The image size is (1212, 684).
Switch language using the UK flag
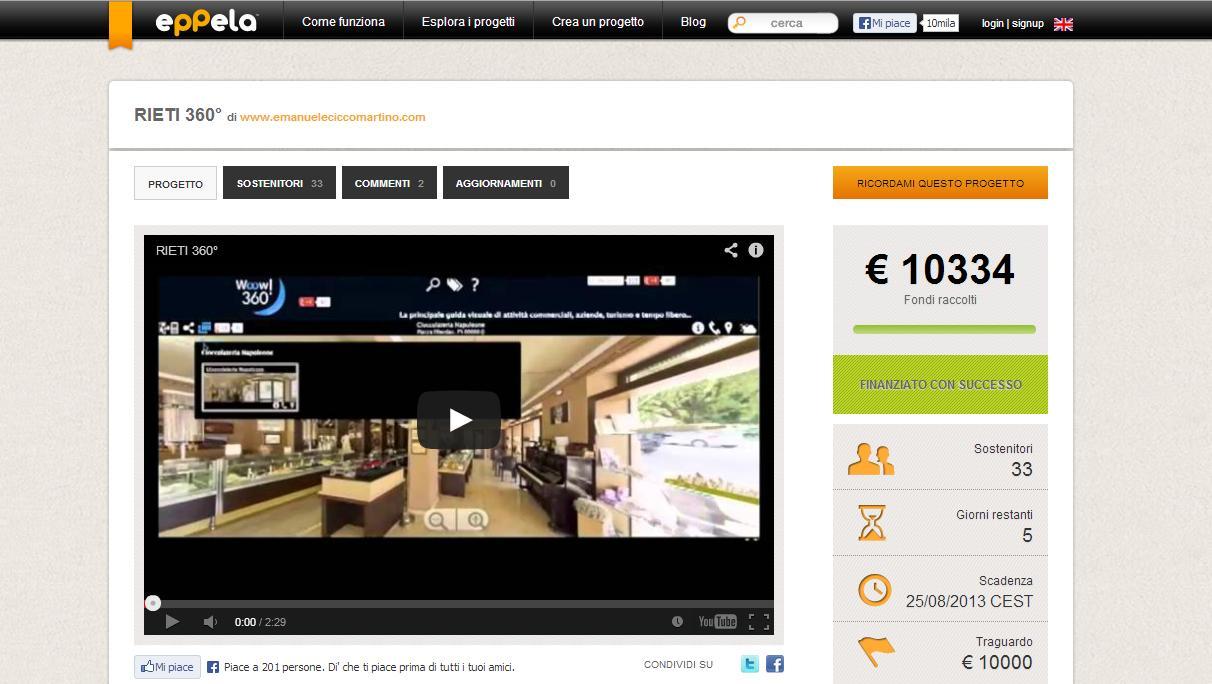click(1063, 24)
